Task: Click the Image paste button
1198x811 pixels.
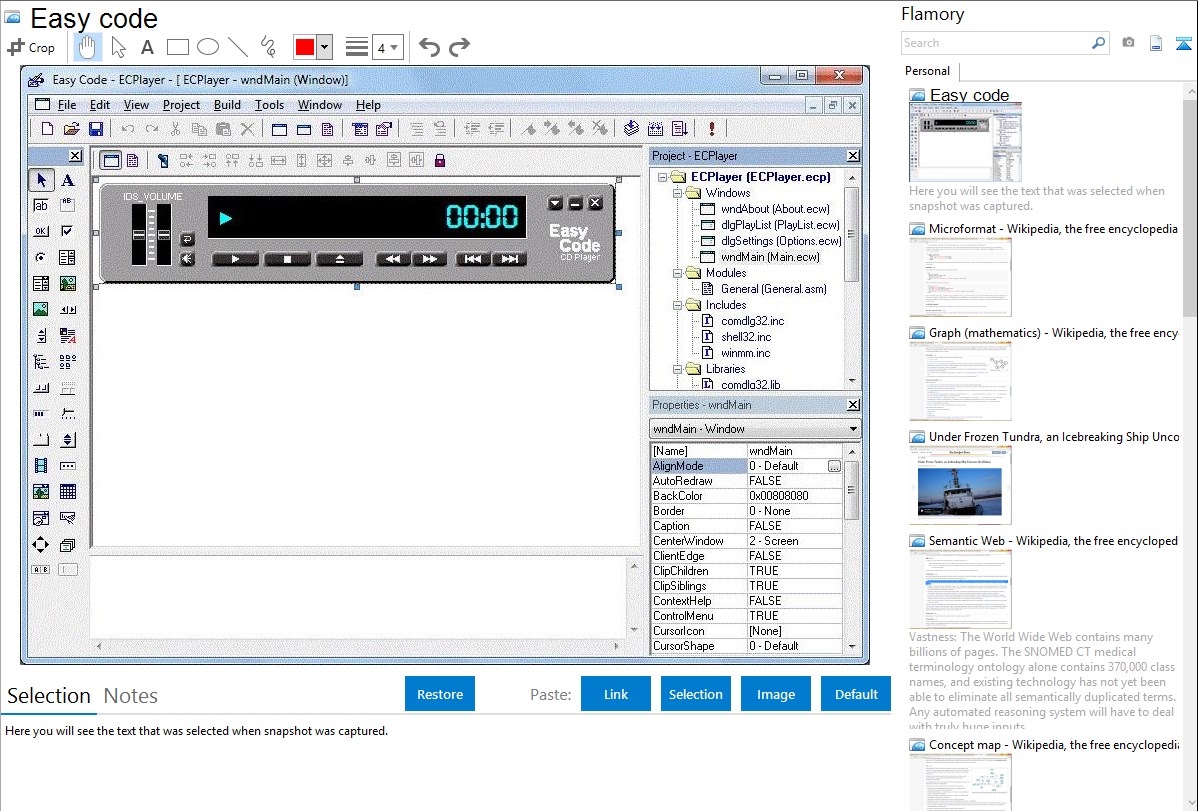Action: (776, 694)
